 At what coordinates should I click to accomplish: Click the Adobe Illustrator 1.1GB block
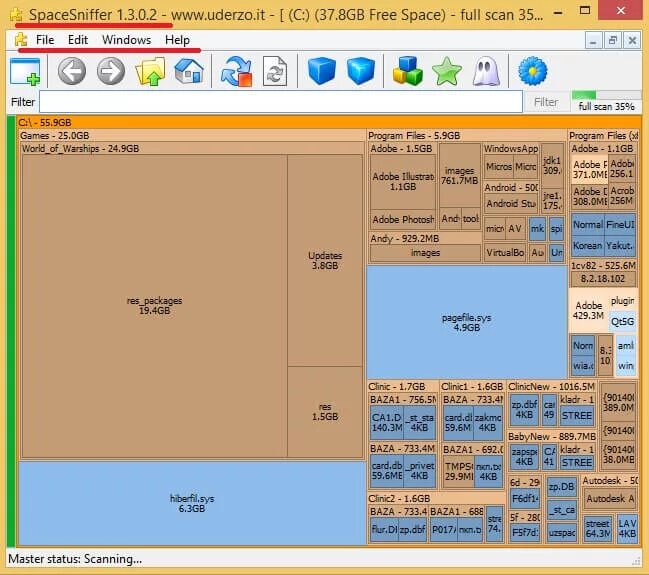point(403,182)
